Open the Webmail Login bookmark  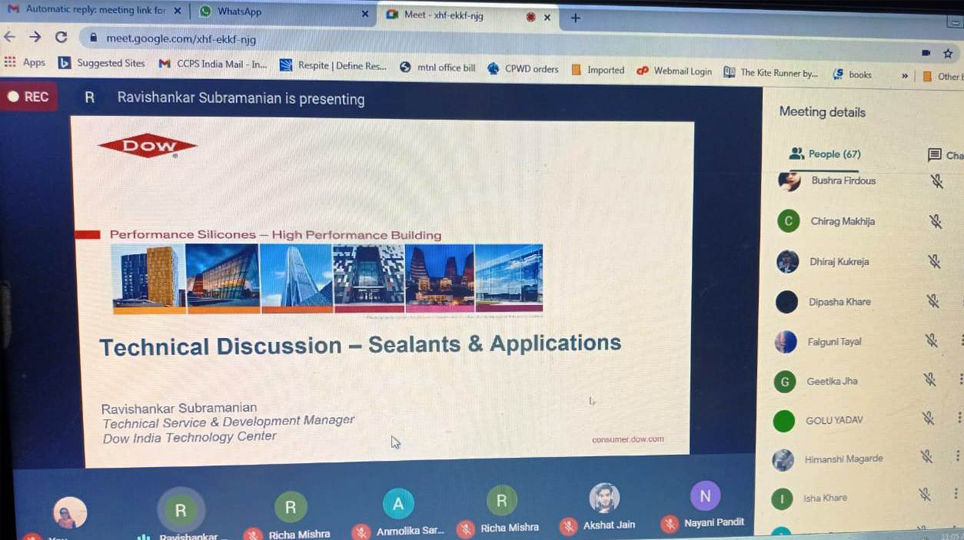click(674, 71)
